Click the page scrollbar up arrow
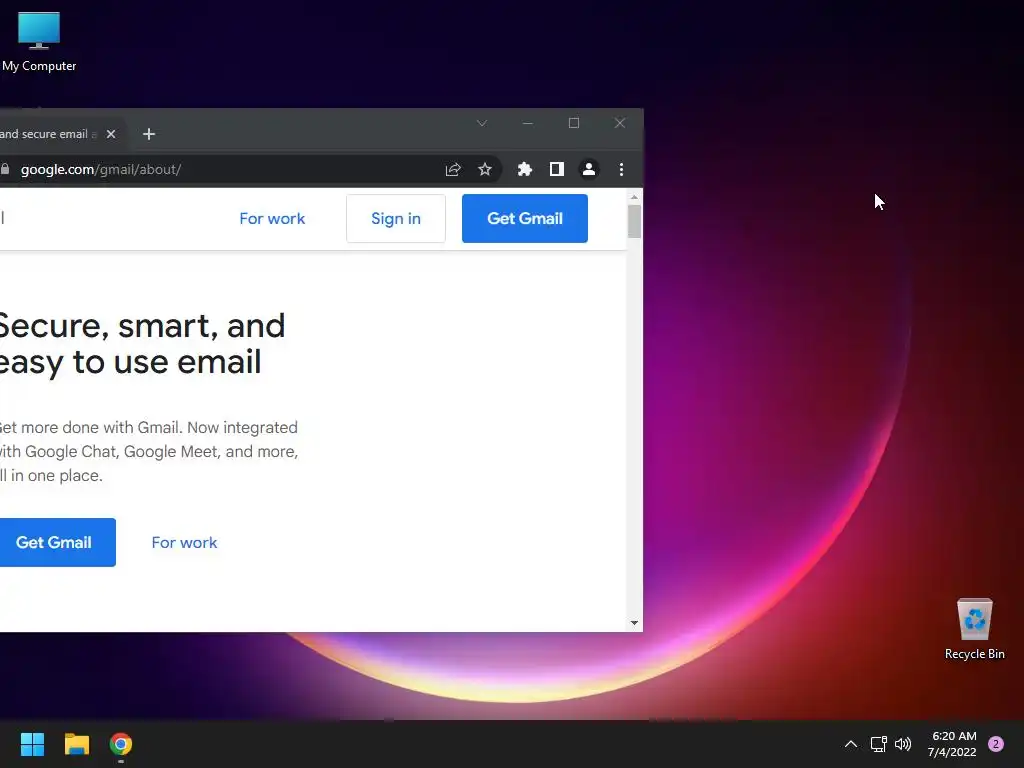 tap(634, 197)
